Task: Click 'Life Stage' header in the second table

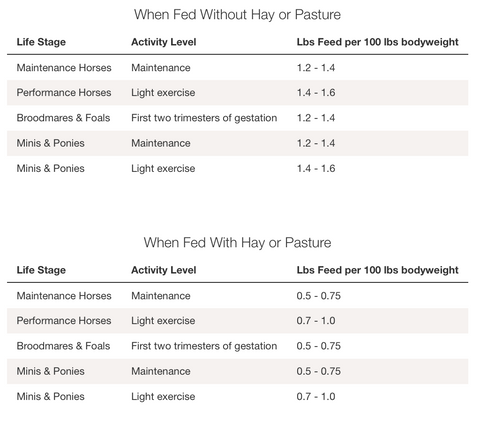Action: (41, 270)
